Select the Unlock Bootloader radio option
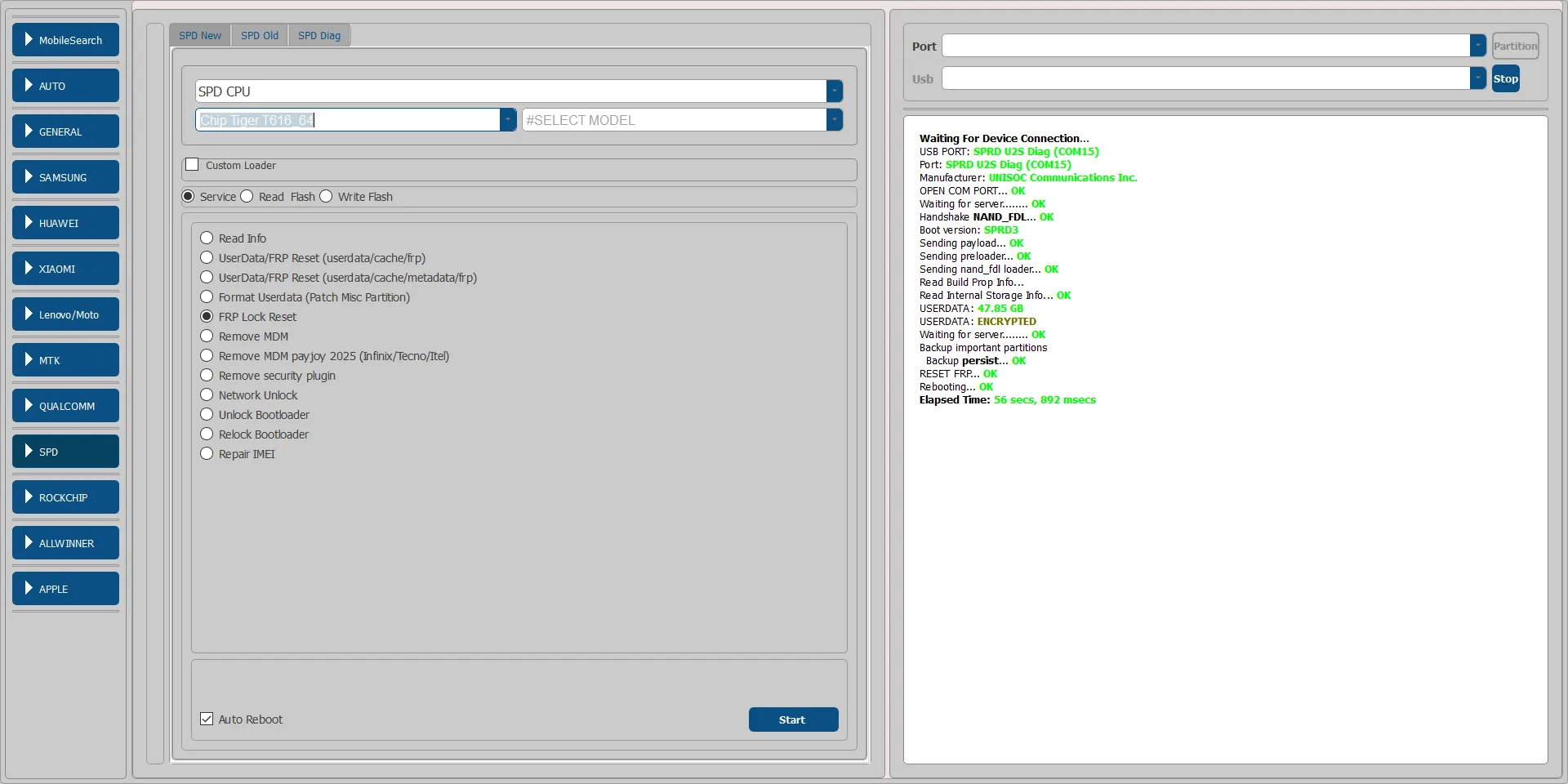Viewport: 1568px width, 784px height. click(x=207, y=415)
